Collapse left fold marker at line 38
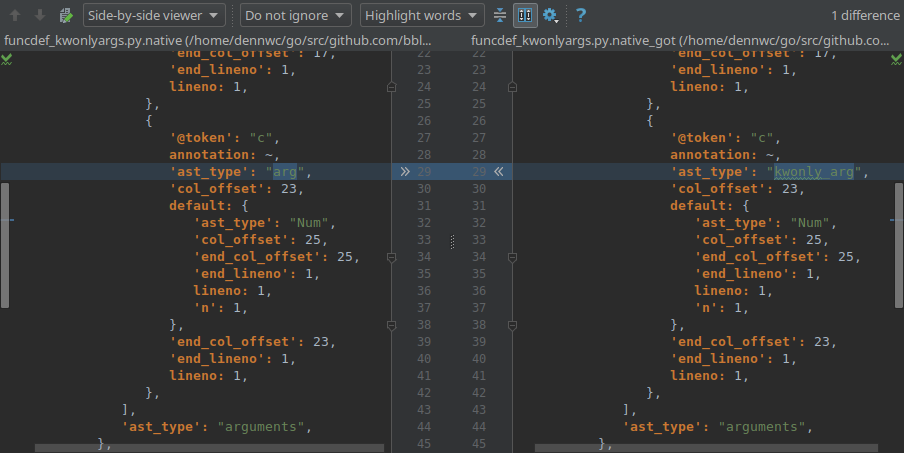Viewport: 904px width, 453px height. click(391, 326)
